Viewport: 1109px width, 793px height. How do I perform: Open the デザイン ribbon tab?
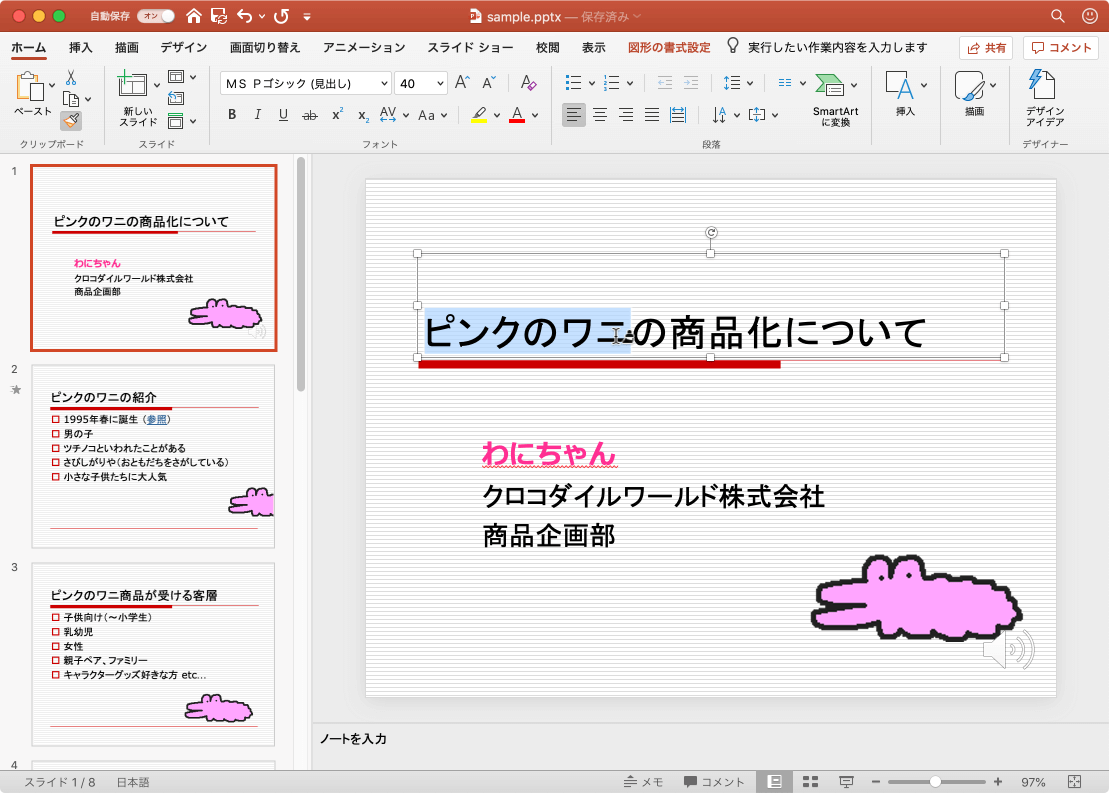[x=183, y=47]
